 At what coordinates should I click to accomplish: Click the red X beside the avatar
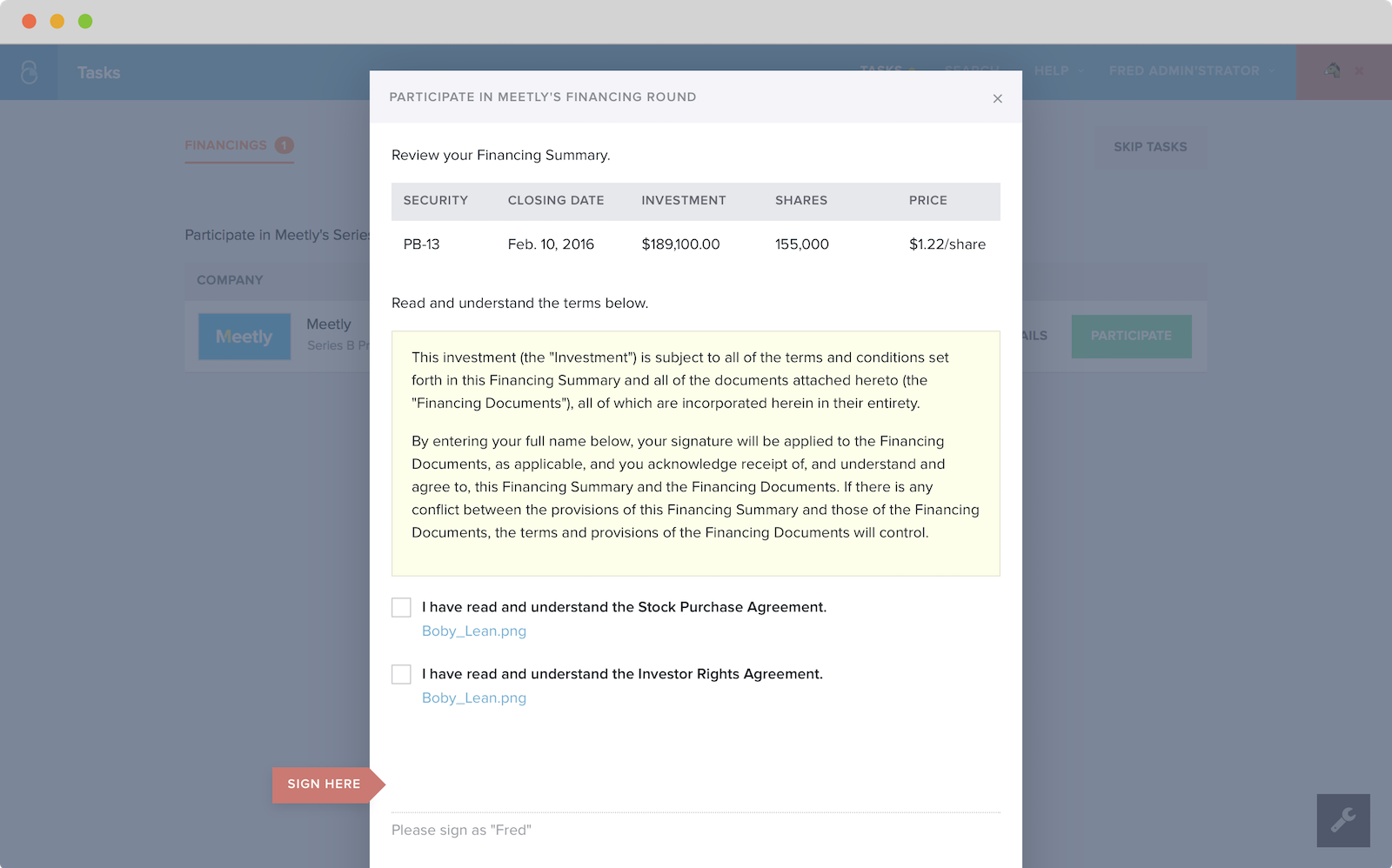point(1360,71)
